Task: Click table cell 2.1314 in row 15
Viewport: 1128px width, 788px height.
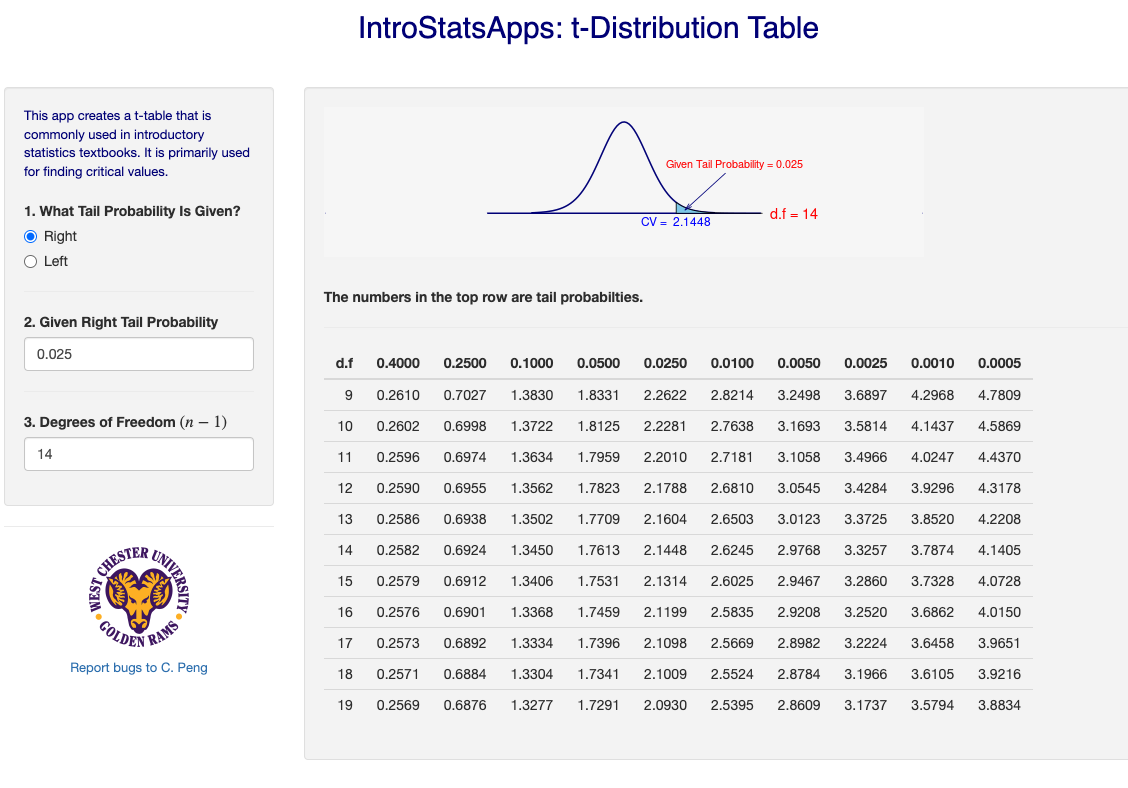Action: (x=665, y=581)
